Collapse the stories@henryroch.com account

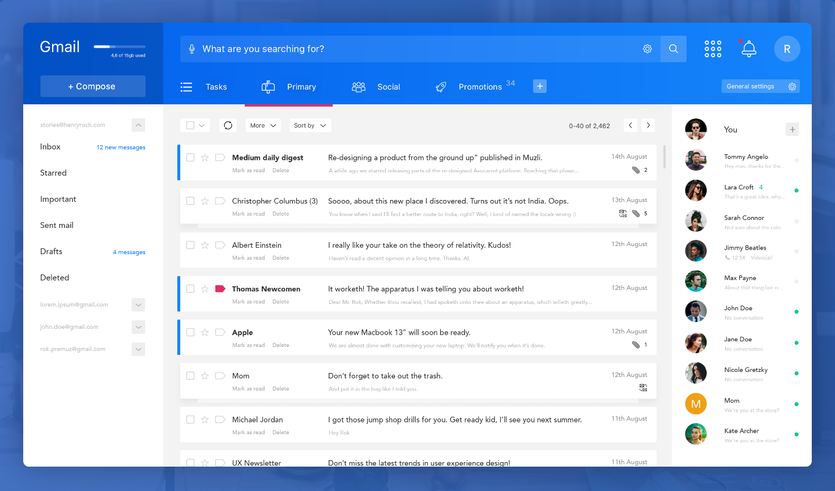[138, 125]
